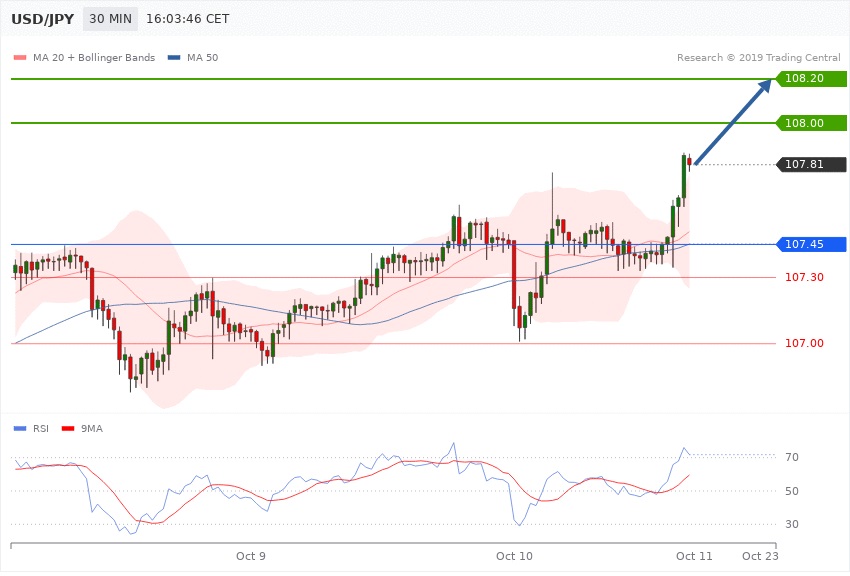Click the red 9MA legend swatch
This screenshot has height=576, width=850.
coord(68,429)
